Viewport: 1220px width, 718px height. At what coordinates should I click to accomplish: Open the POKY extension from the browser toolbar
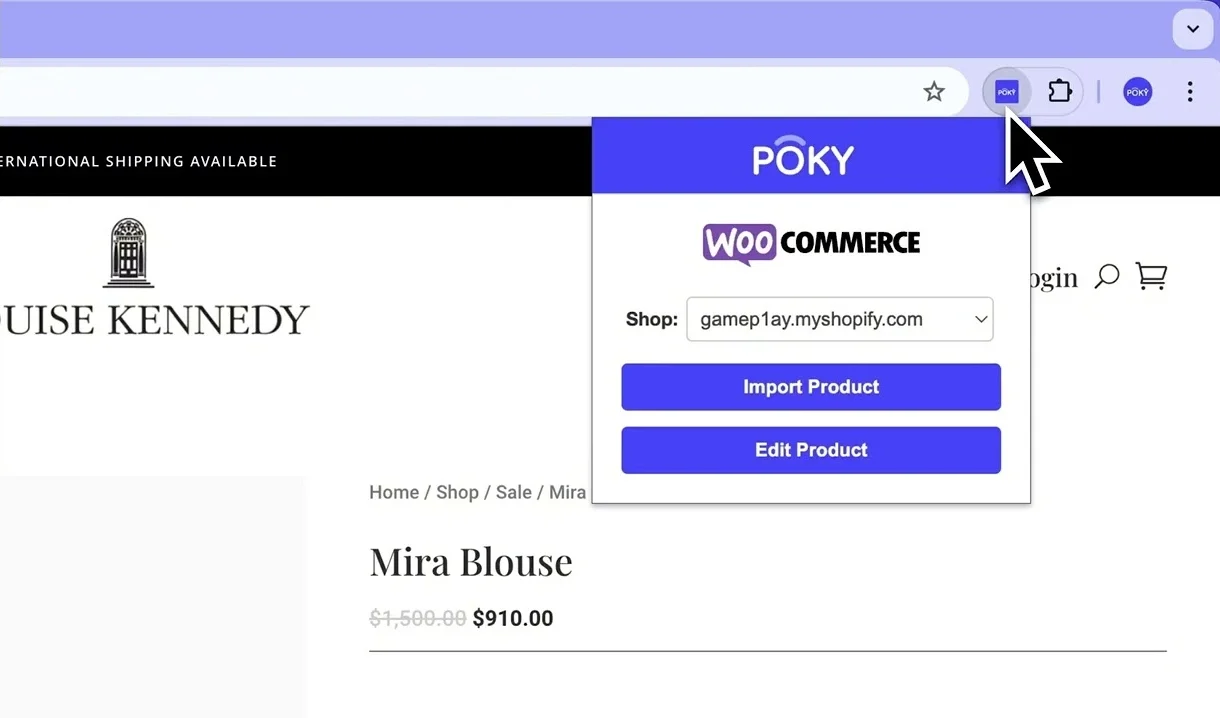pos(1006,91)
